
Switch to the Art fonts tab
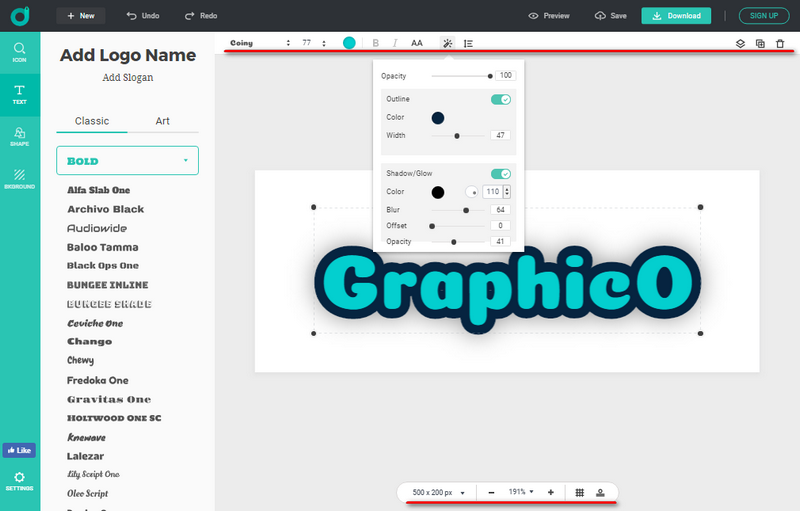[162, 121]
